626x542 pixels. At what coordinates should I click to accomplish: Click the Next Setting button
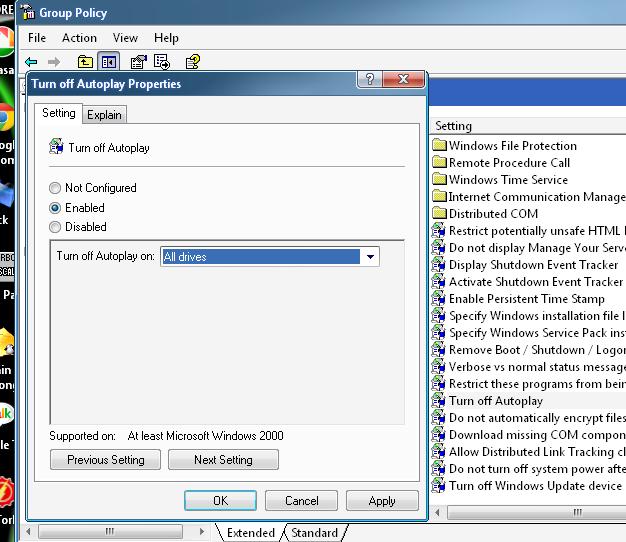click(223, 460)
